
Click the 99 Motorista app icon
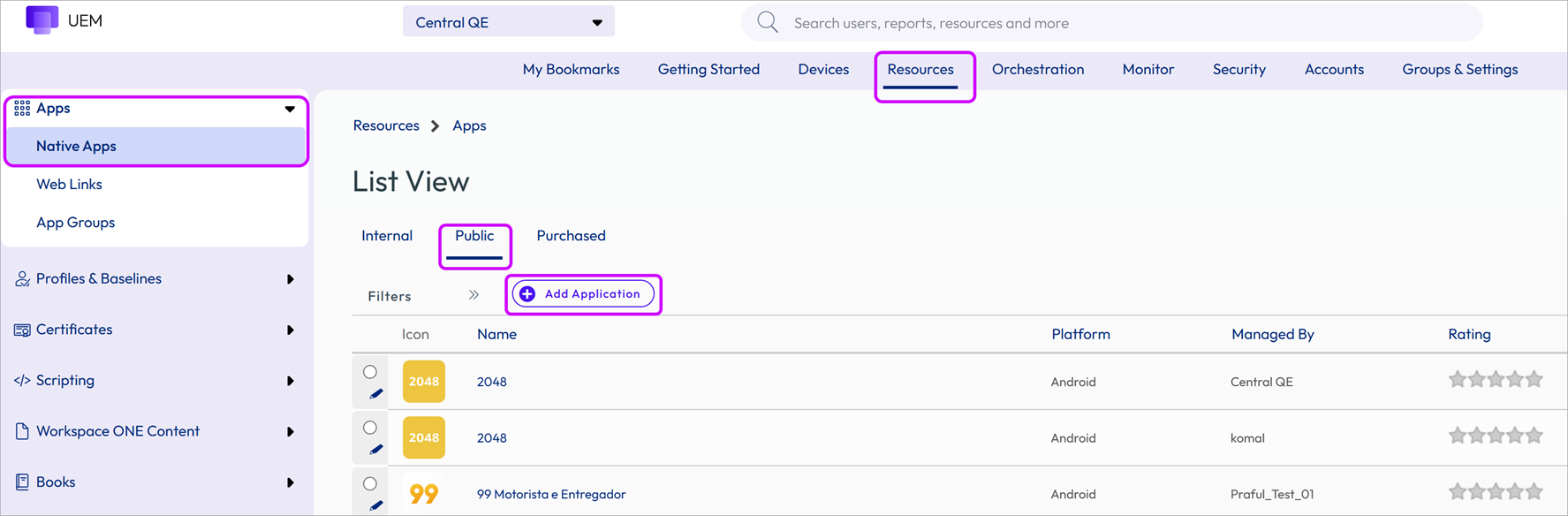424,494
